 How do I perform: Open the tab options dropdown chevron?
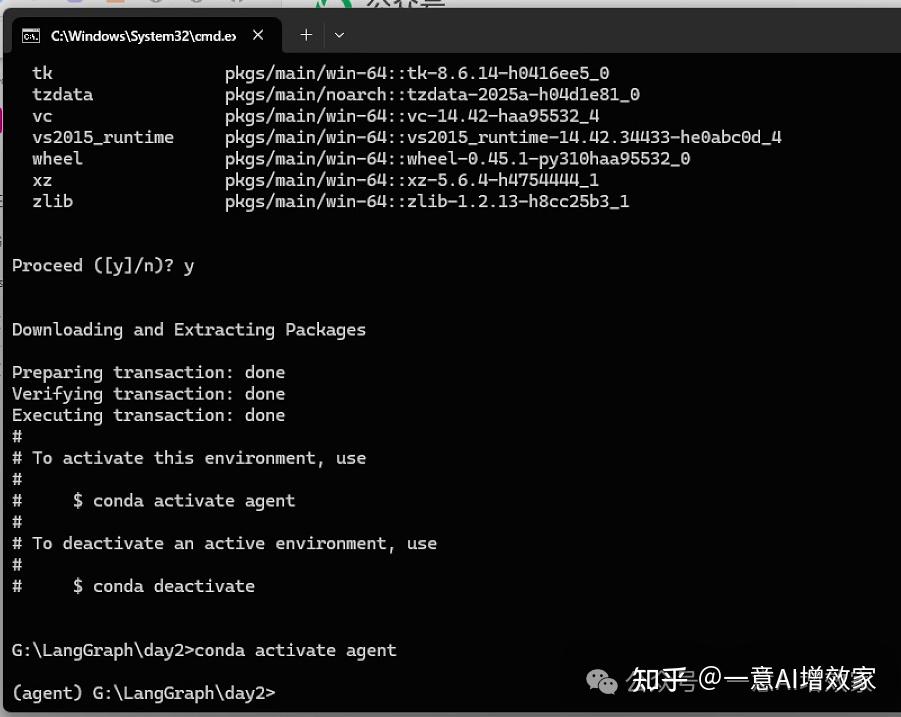(338, 34)
